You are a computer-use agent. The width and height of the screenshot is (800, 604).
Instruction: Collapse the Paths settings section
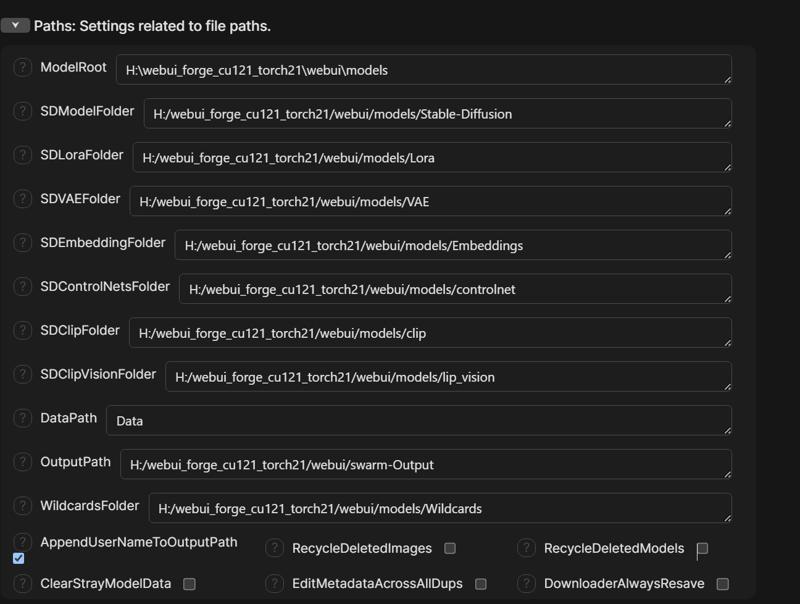pyautogui.click(x=15, y=26)
